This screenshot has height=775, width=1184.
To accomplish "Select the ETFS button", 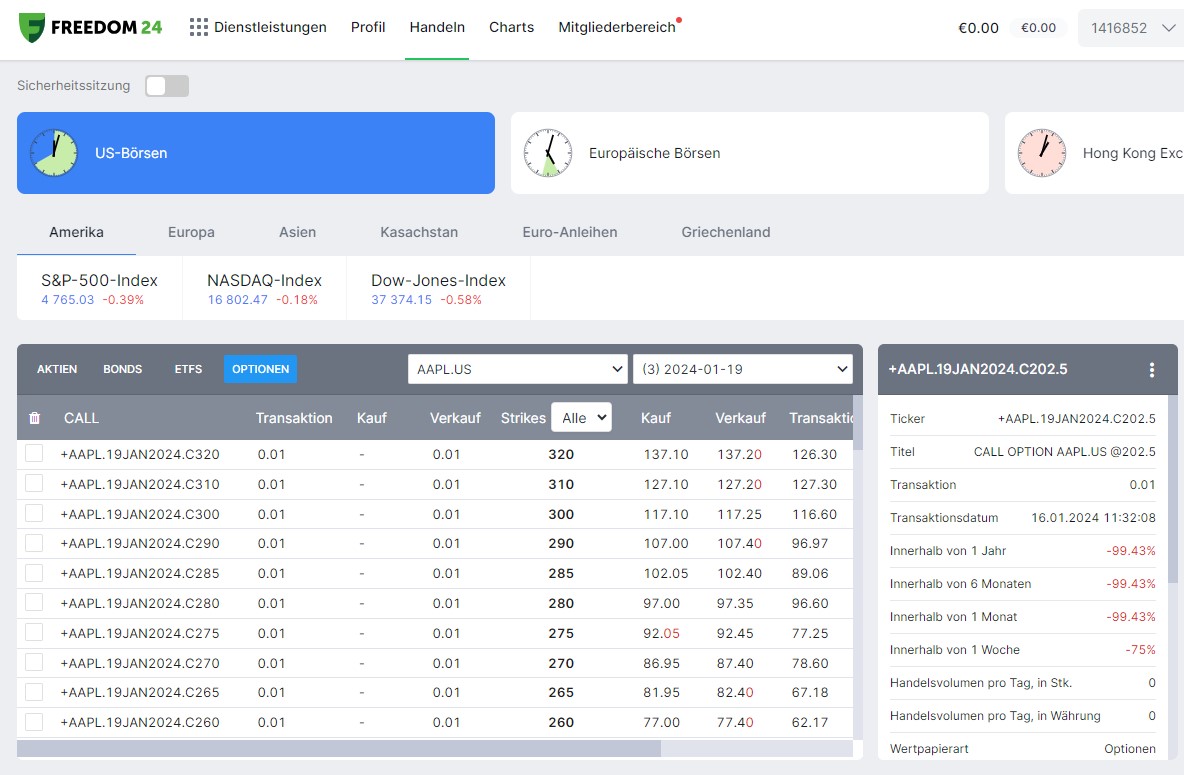I will click(188, 369).
